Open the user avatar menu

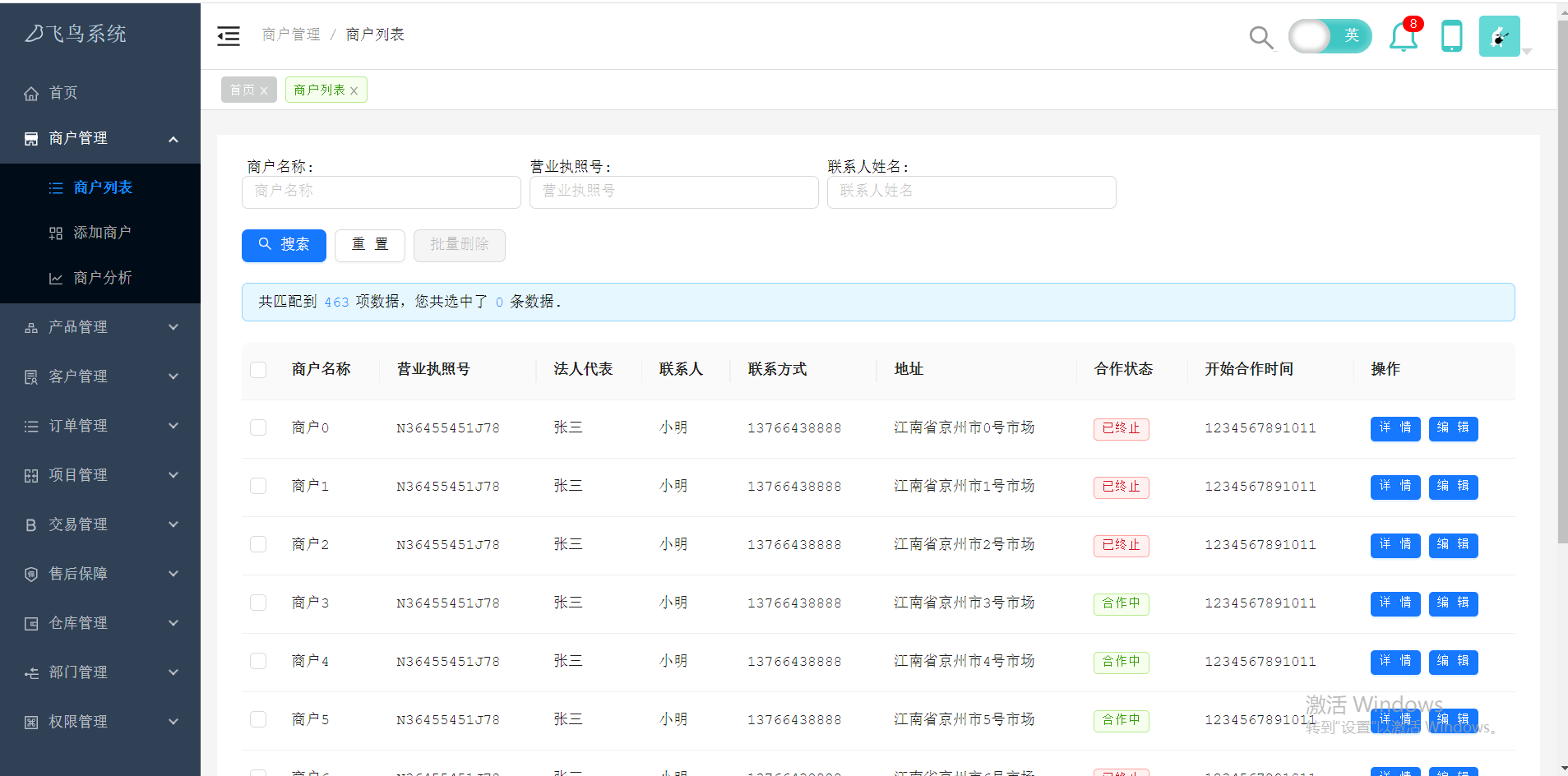1500,36
